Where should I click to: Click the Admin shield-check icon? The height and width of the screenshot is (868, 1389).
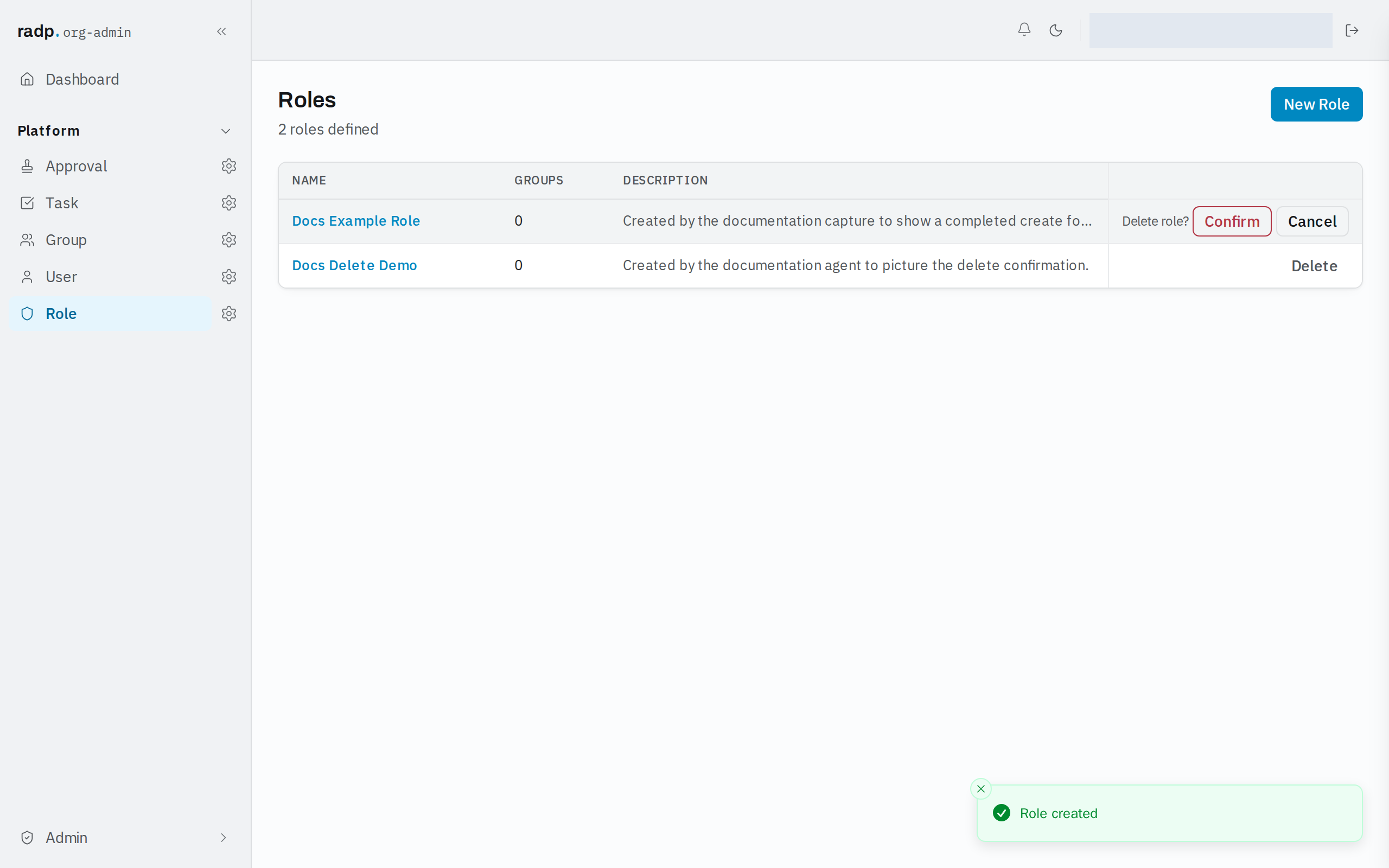click(27, 838)
